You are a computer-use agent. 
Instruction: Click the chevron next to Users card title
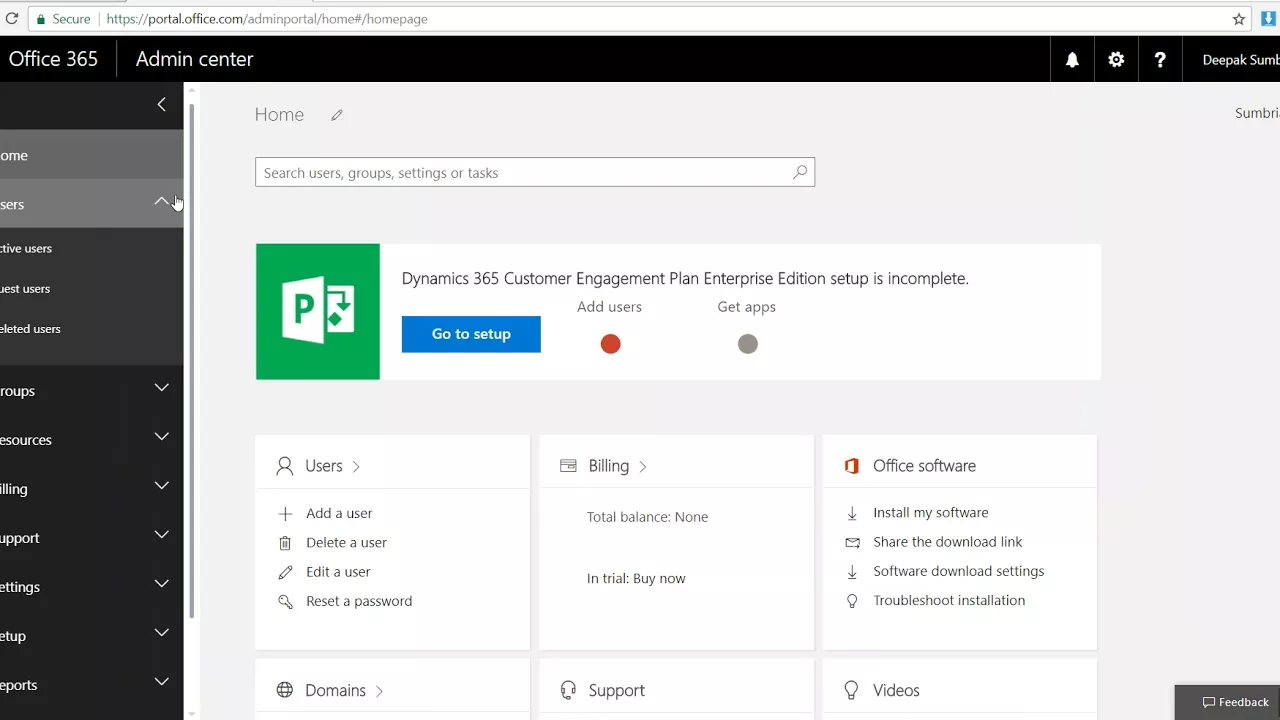pyautogui.click(x=356, y=467)
